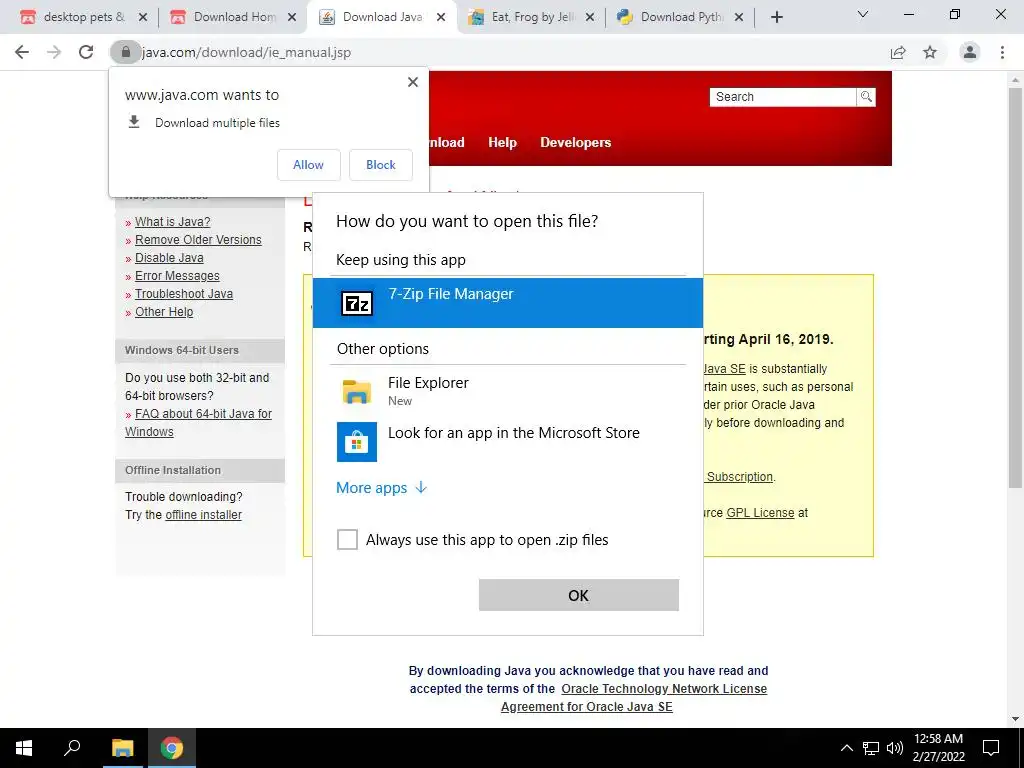This screenshot has width=1024, height=768.
Task: Open 'What is Java?' link
Action: click(x=172, y=221)
